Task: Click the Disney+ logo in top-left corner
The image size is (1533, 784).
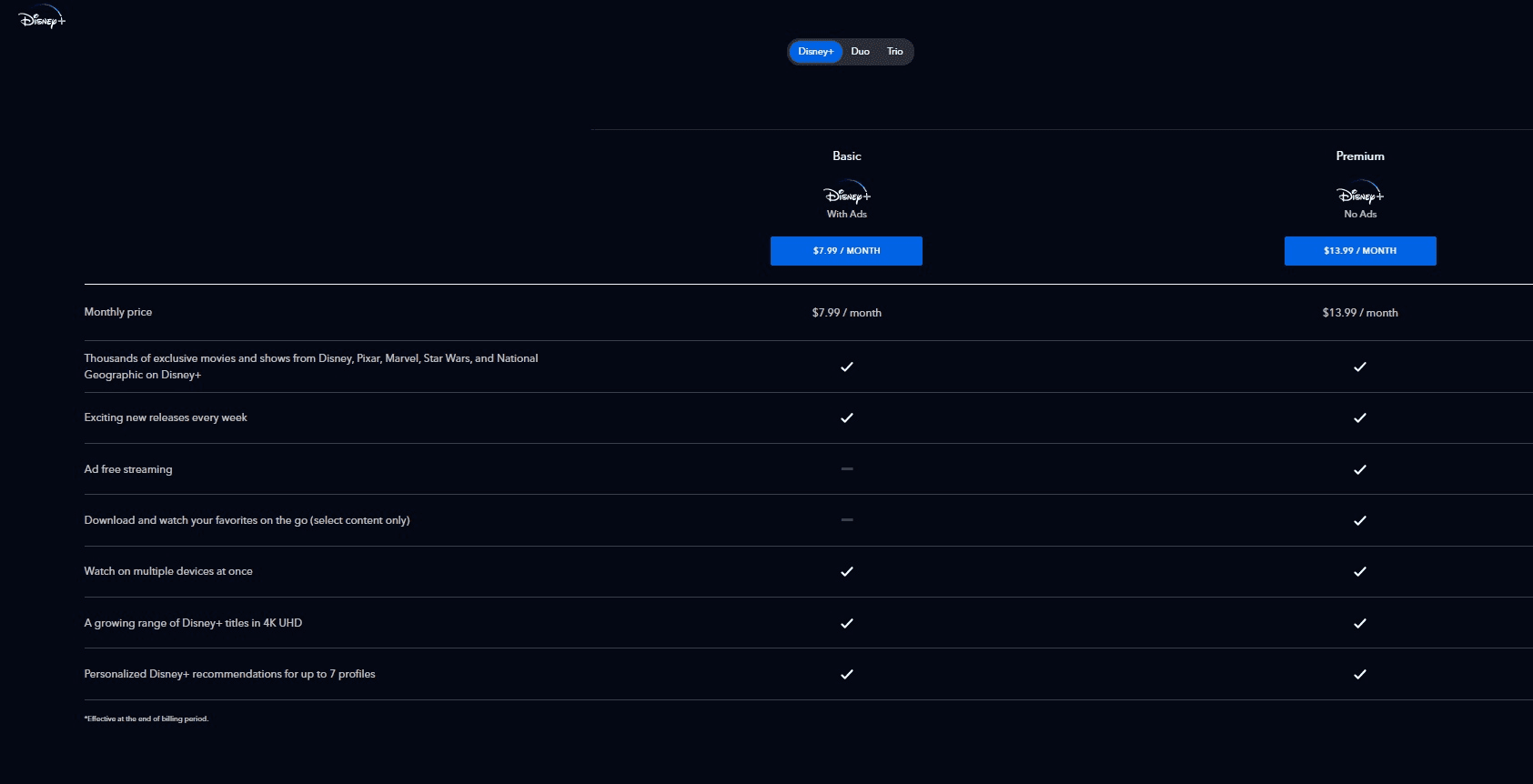Action: (x=42, y=18)
